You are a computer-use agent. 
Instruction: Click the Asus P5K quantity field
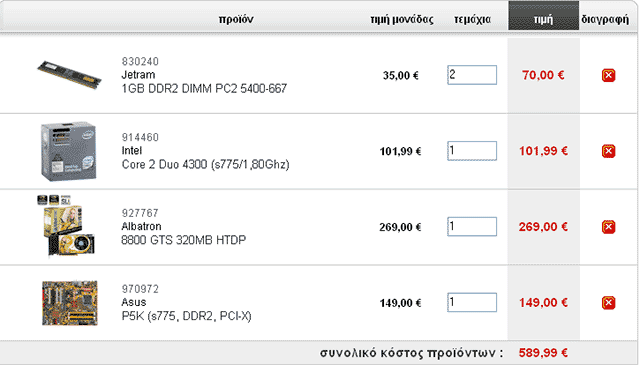pyautogui.click(x=472, y=303)
